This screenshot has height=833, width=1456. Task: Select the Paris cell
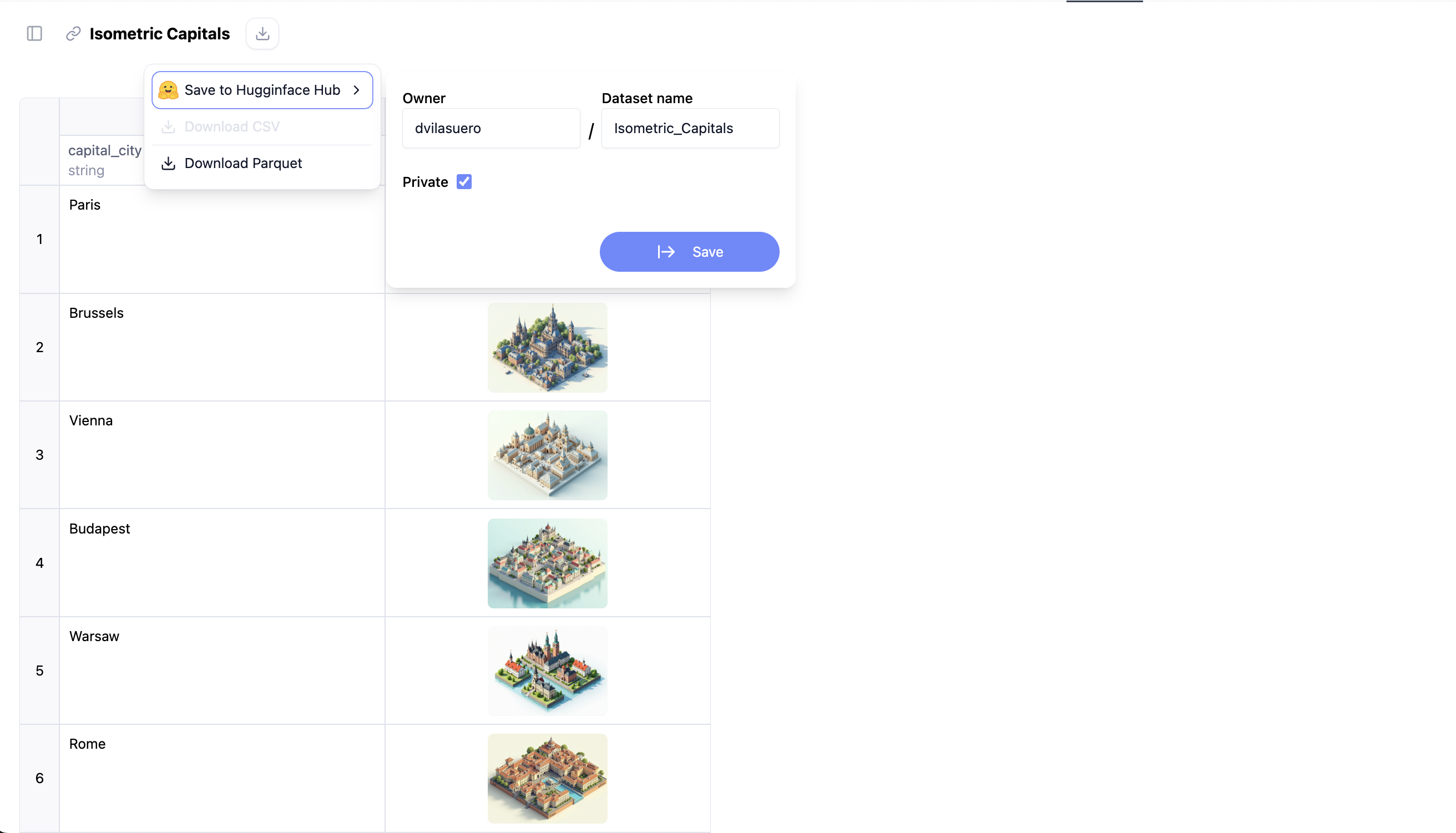[222, 239]
